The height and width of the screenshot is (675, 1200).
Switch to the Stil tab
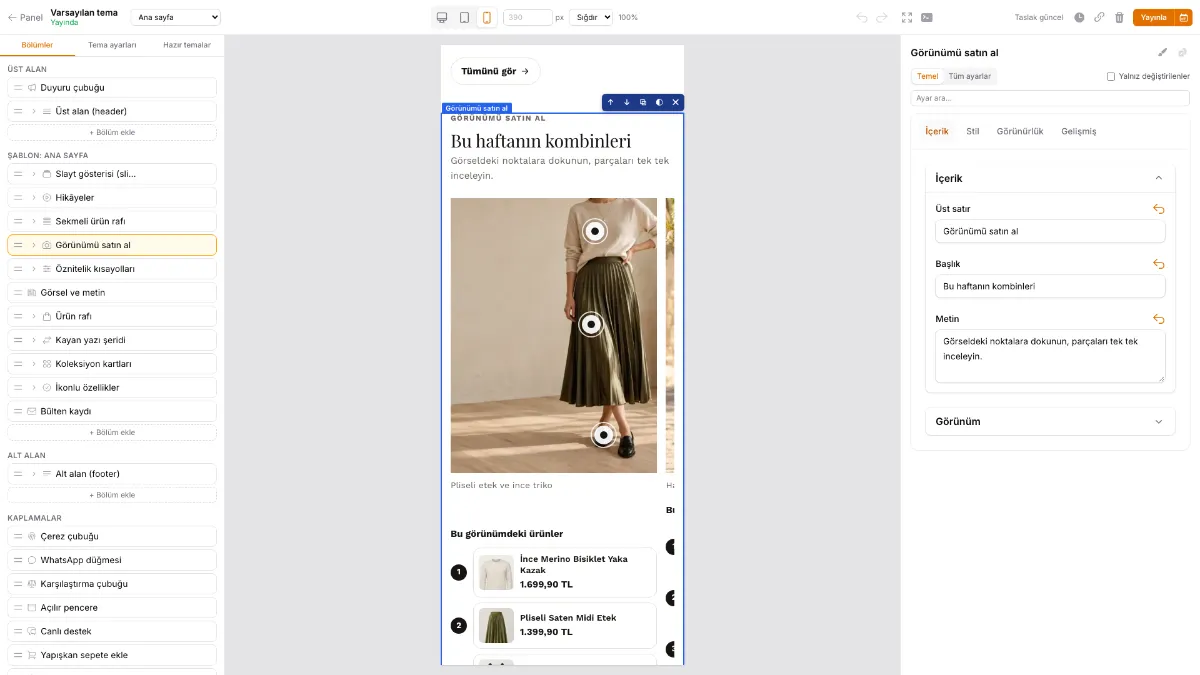pyautogui.click(x=973, y=131)
